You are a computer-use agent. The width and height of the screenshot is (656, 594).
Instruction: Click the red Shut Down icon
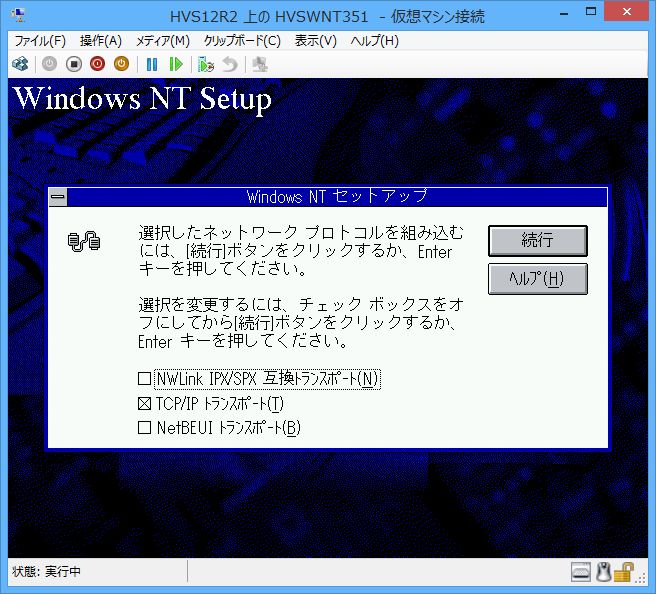pyautogui.click(x=97, y=64)
